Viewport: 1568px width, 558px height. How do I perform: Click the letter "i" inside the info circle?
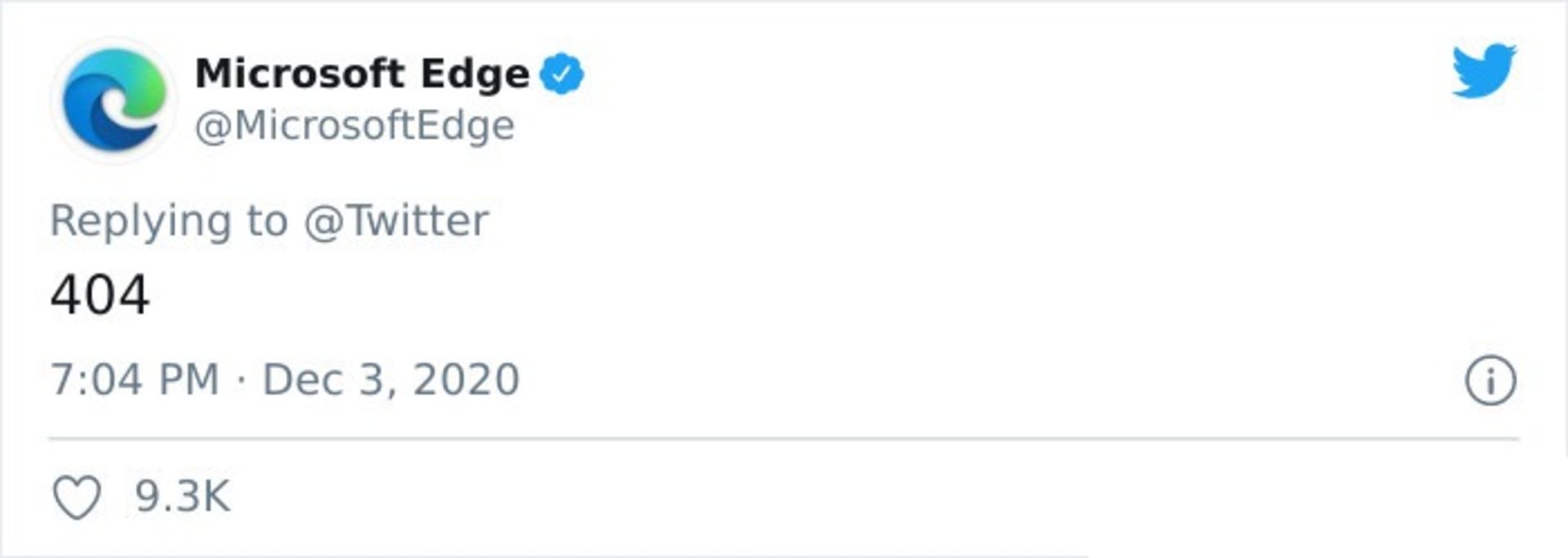tap(1490, 381)
